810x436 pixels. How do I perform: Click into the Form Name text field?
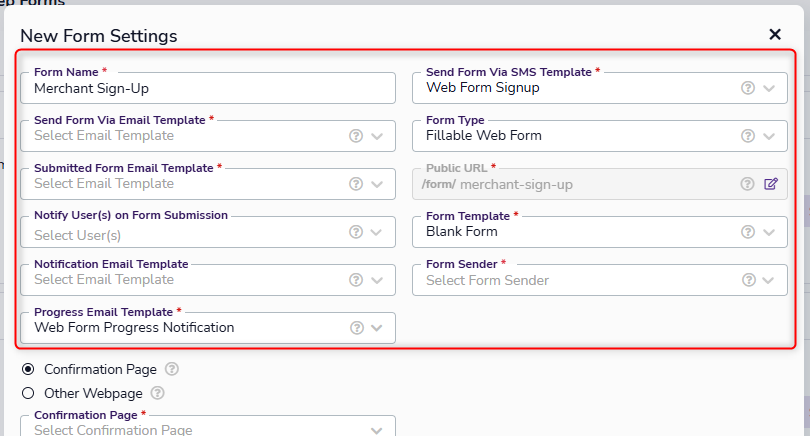click(208, 88)
